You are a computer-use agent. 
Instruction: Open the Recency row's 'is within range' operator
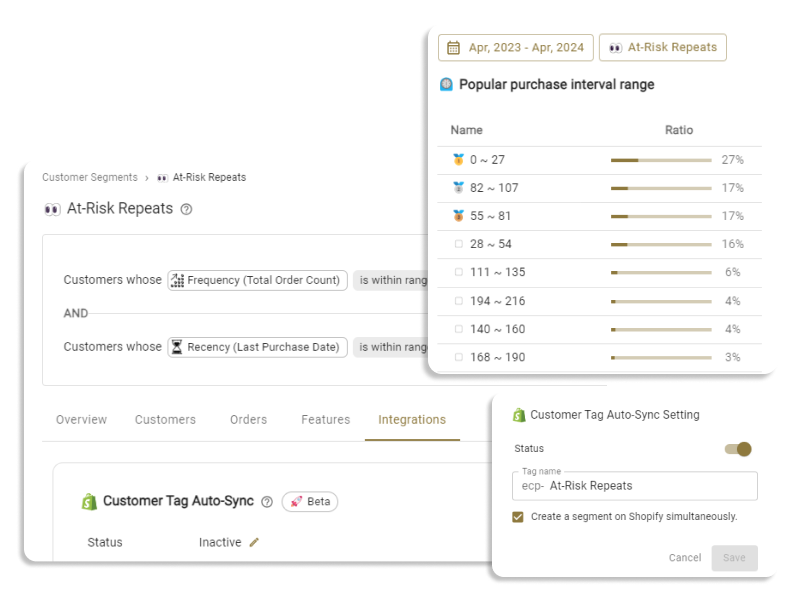[391, 347]
